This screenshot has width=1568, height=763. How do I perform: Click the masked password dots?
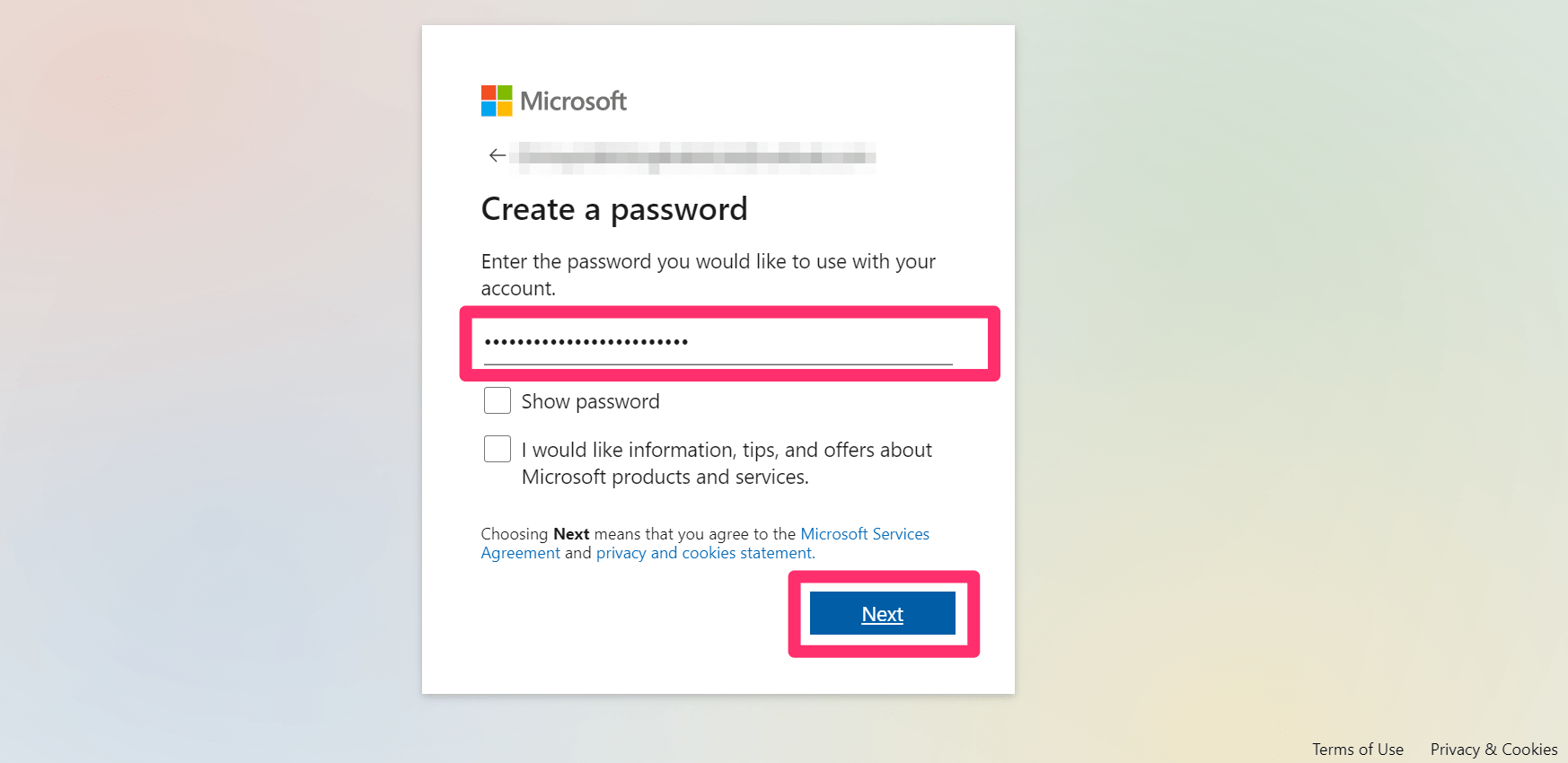586,342
